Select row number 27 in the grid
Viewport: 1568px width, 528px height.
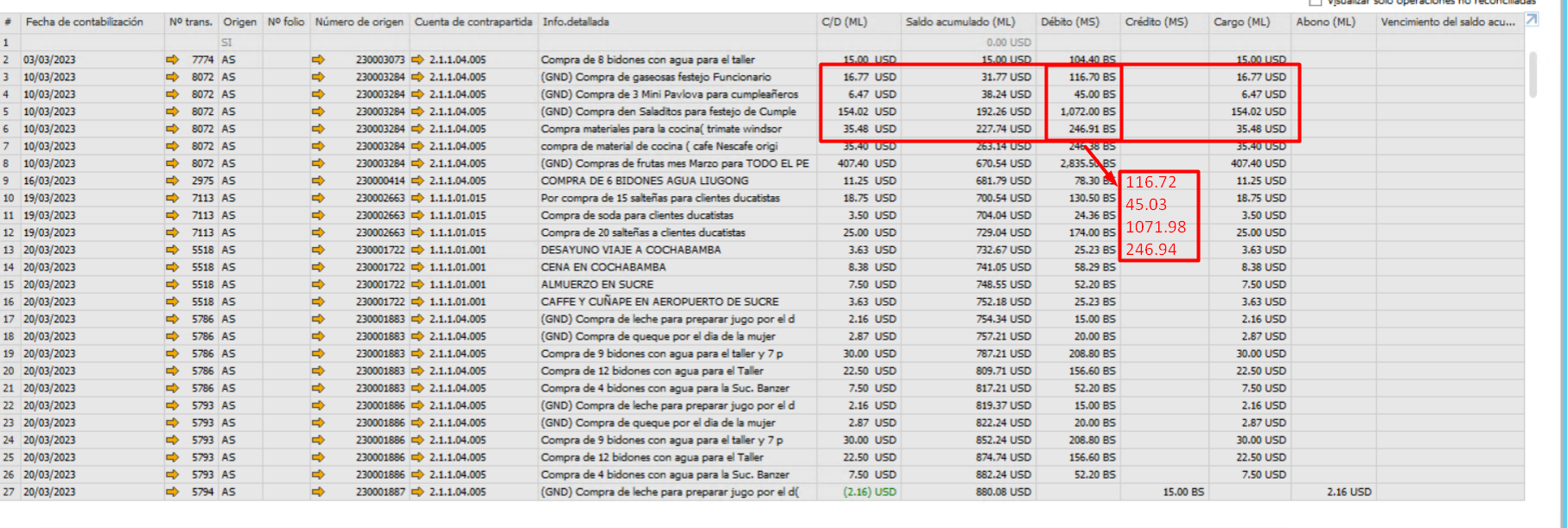(9, 492)
